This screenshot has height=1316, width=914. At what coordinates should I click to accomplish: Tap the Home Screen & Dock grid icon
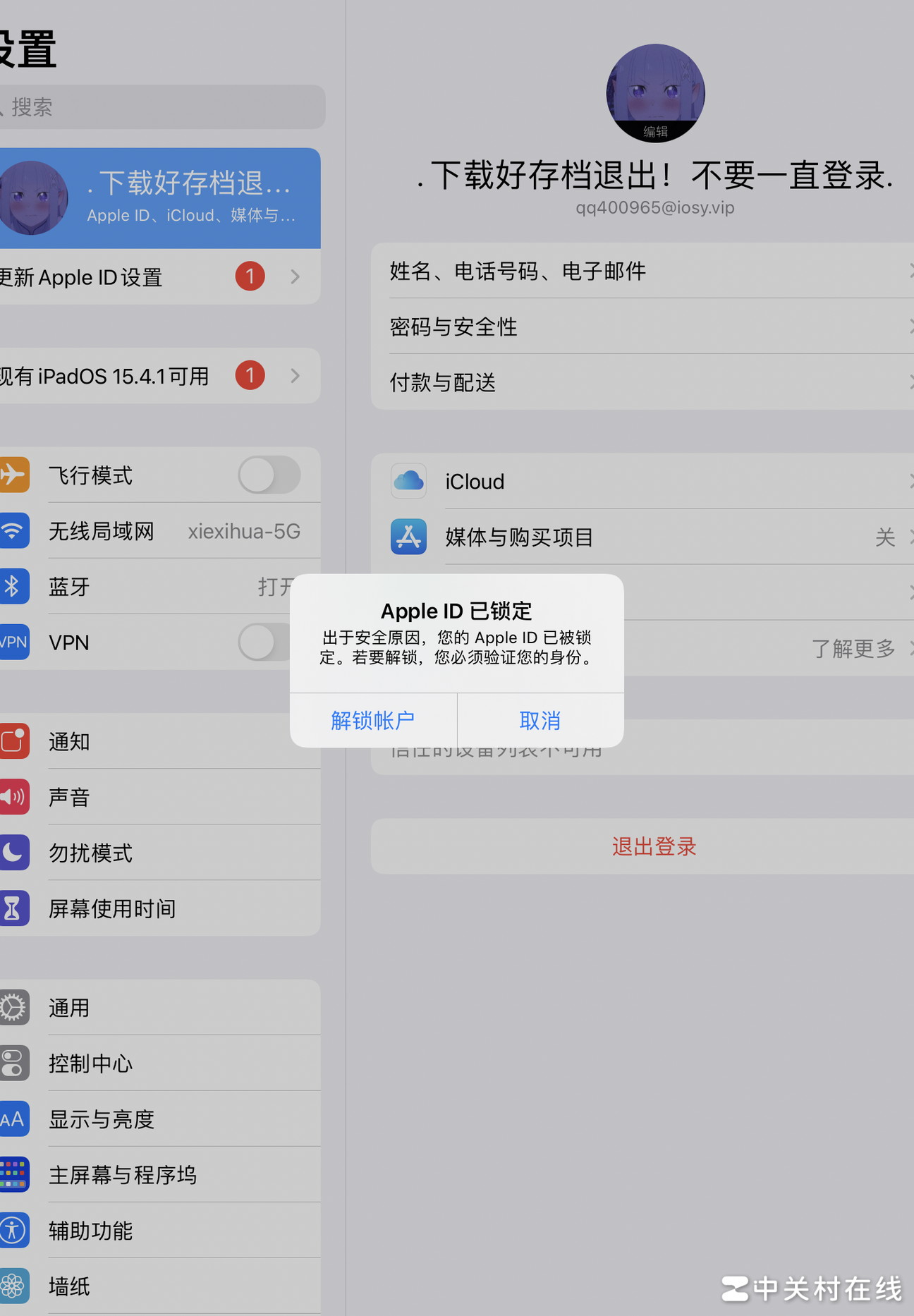[x=13, y=1174]
